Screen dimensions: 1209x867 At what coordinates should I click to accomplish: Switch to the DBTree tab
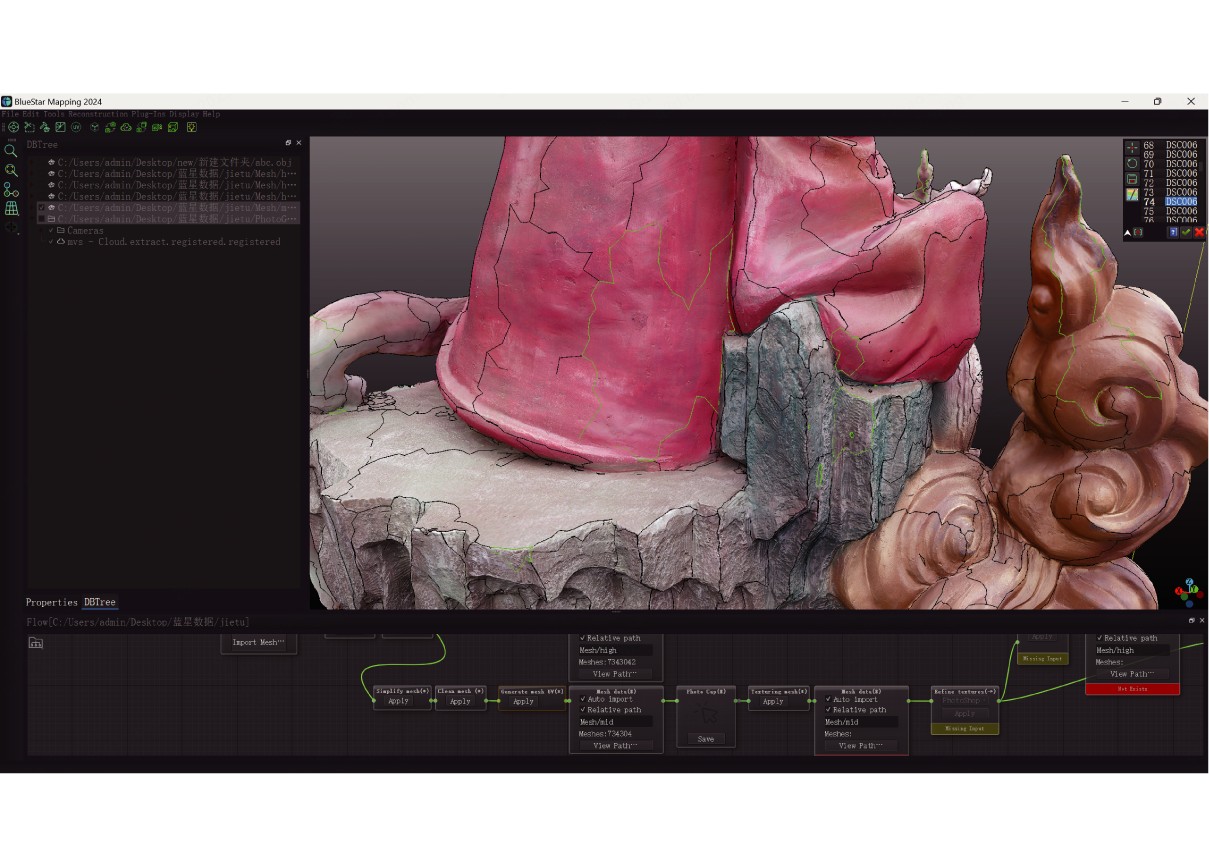(100, 602)
